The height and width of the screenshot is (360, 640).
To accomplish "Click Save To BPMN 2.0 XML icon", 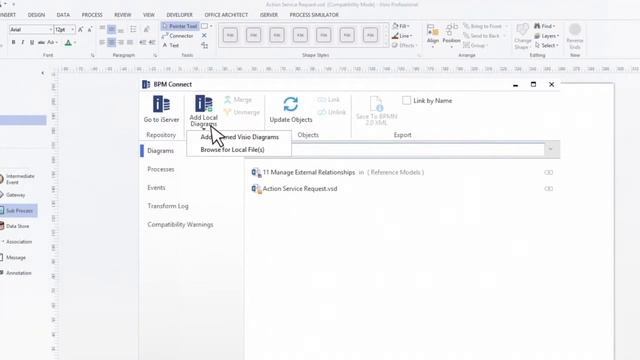I will (376, 104).
